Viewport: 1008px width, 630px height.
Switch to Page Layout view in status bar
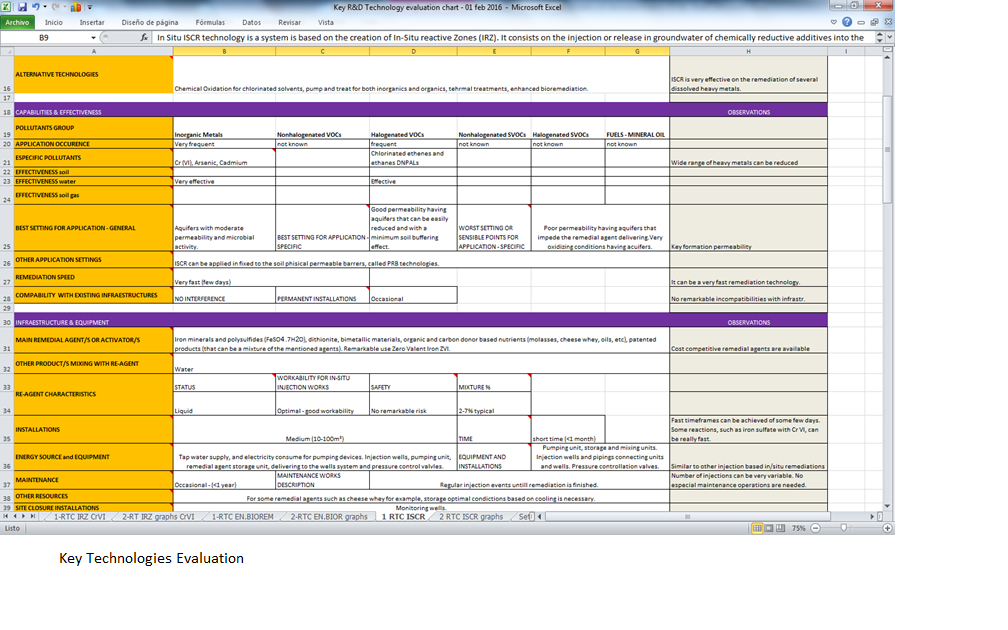coord(767,528)
